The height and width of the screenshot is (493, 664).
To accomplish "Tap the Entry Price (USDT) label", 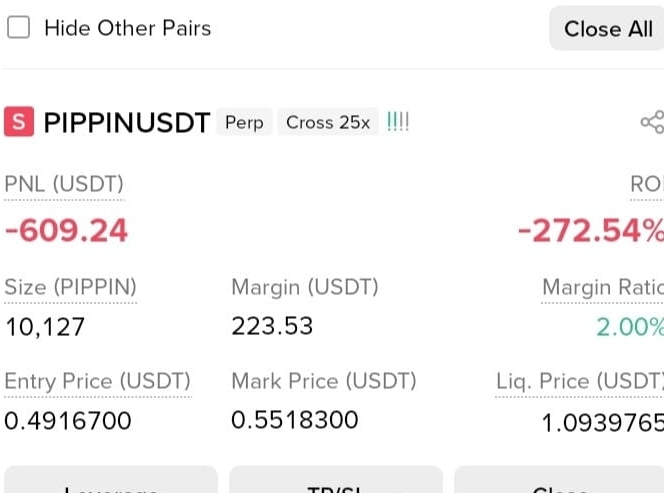I will tap(97, 381).
